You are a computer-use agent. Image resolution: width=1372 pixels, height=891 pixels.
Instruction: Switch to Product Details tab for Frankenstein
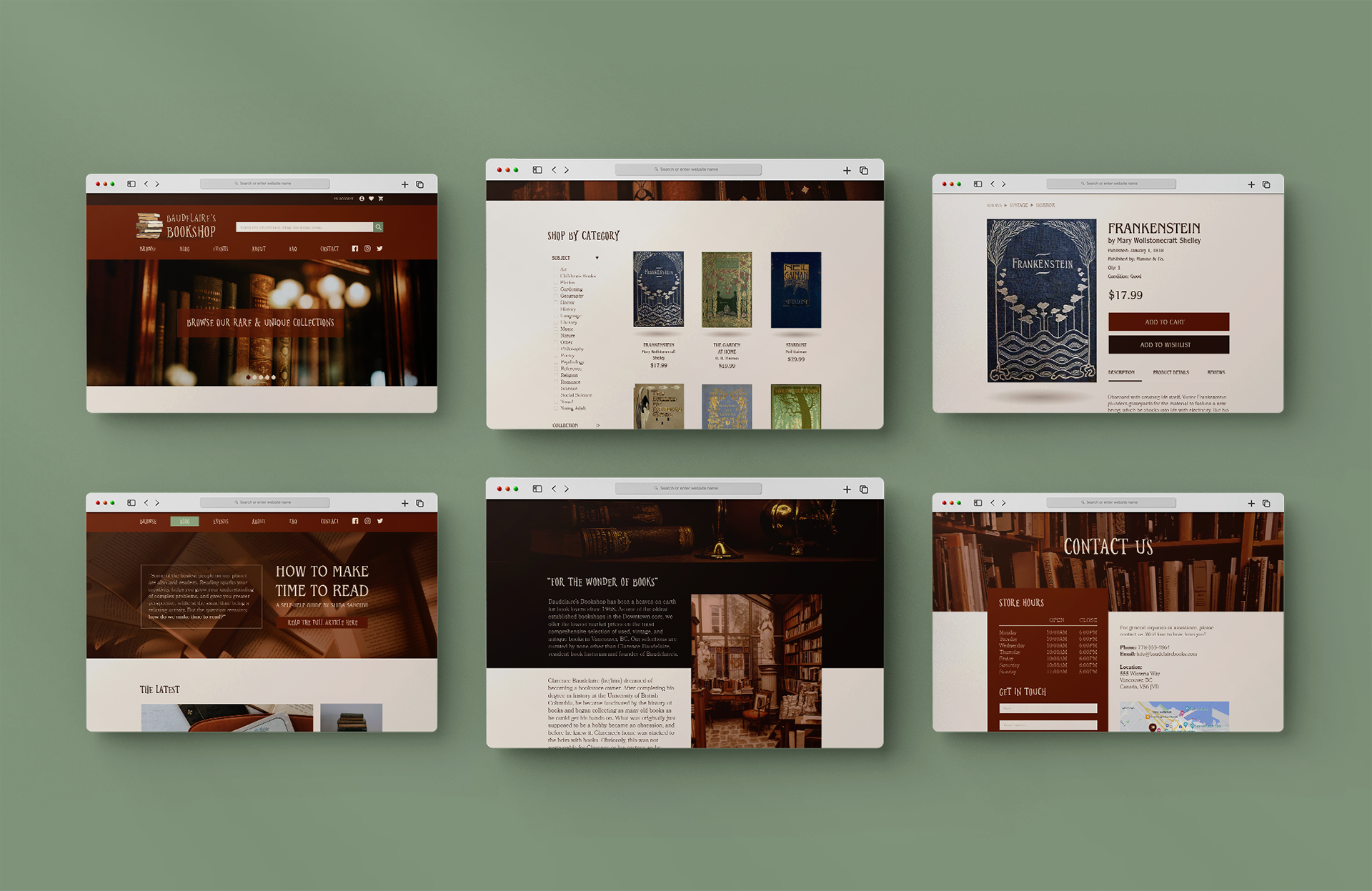point(1170,372)
